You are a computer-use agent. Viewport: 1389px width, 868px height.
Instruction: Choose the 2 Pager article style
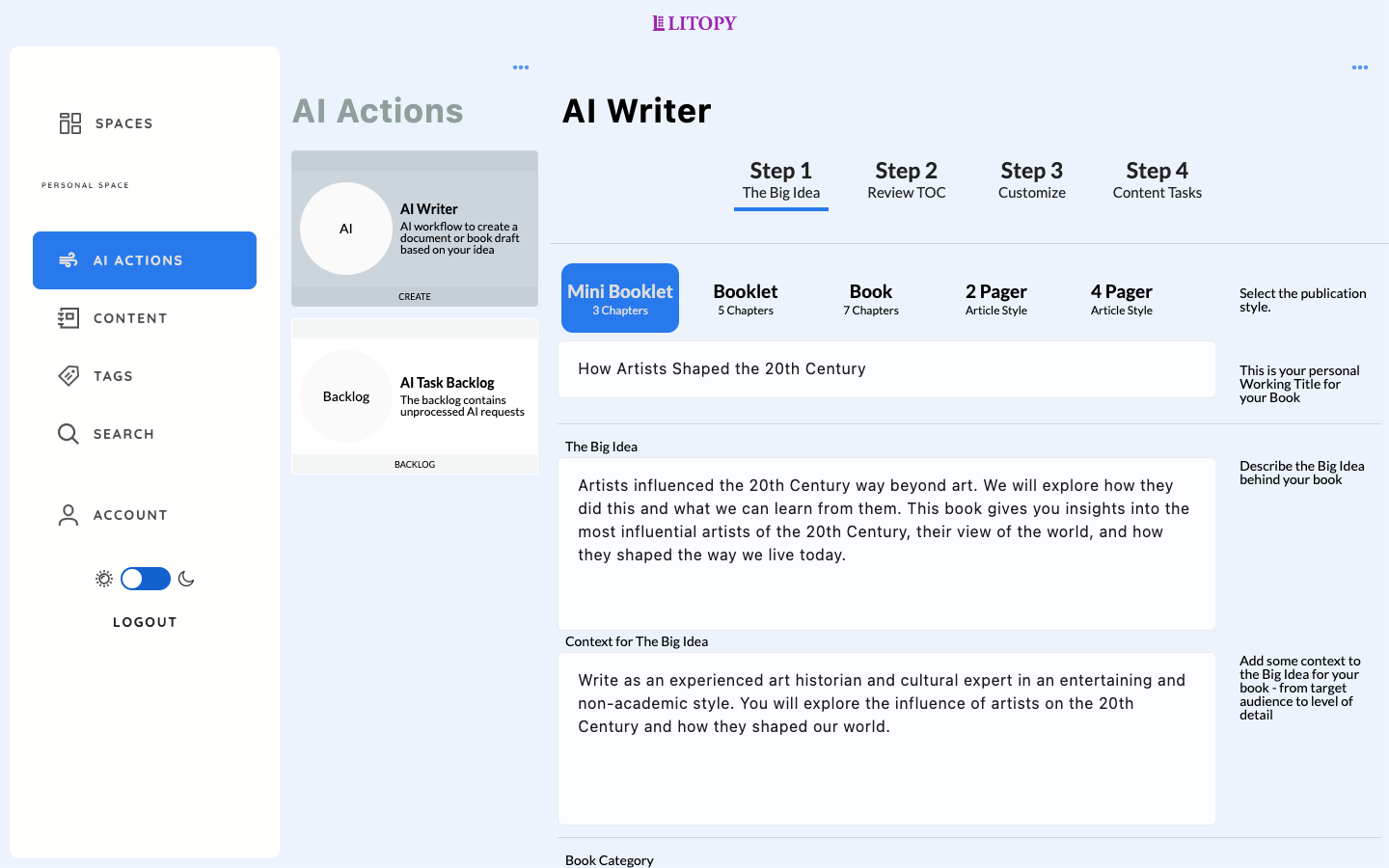pyautogui.click(x=995, y=299)
